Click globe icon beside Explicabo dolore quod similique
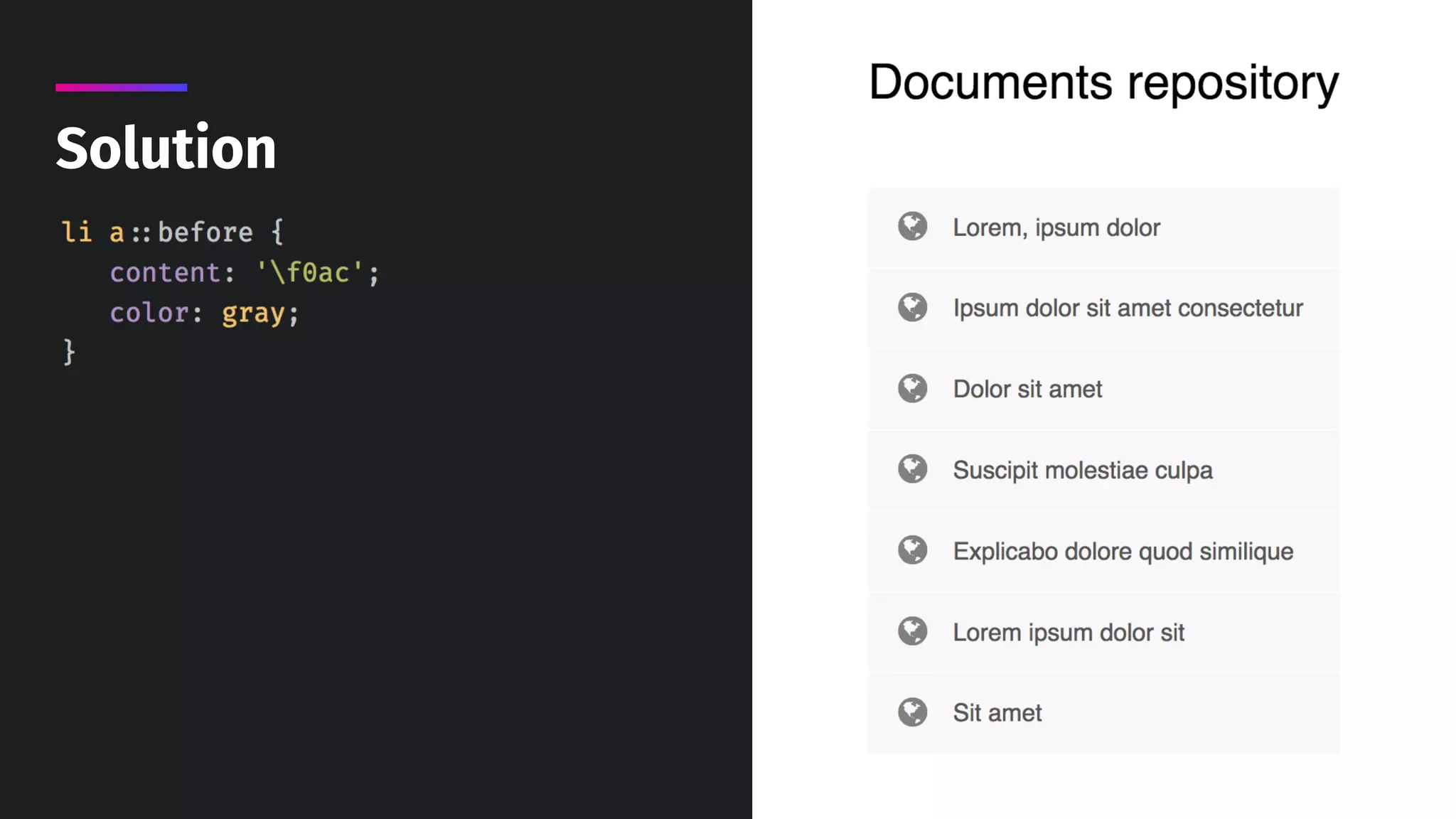Image resolution: width=1456 pixels, height=819 pixels. click(x=912, y=550)
